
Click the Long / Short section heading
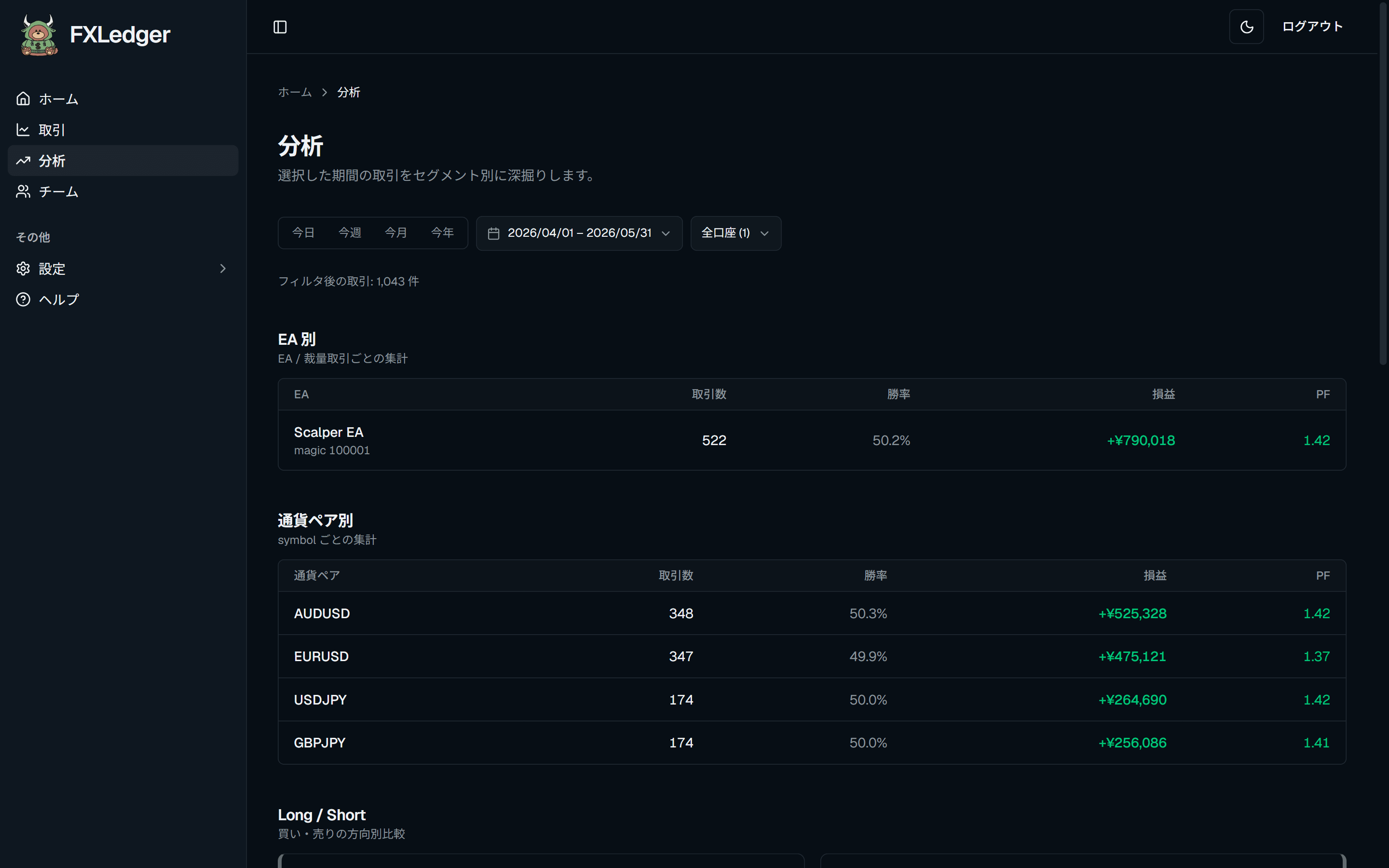tap(321, 815)
